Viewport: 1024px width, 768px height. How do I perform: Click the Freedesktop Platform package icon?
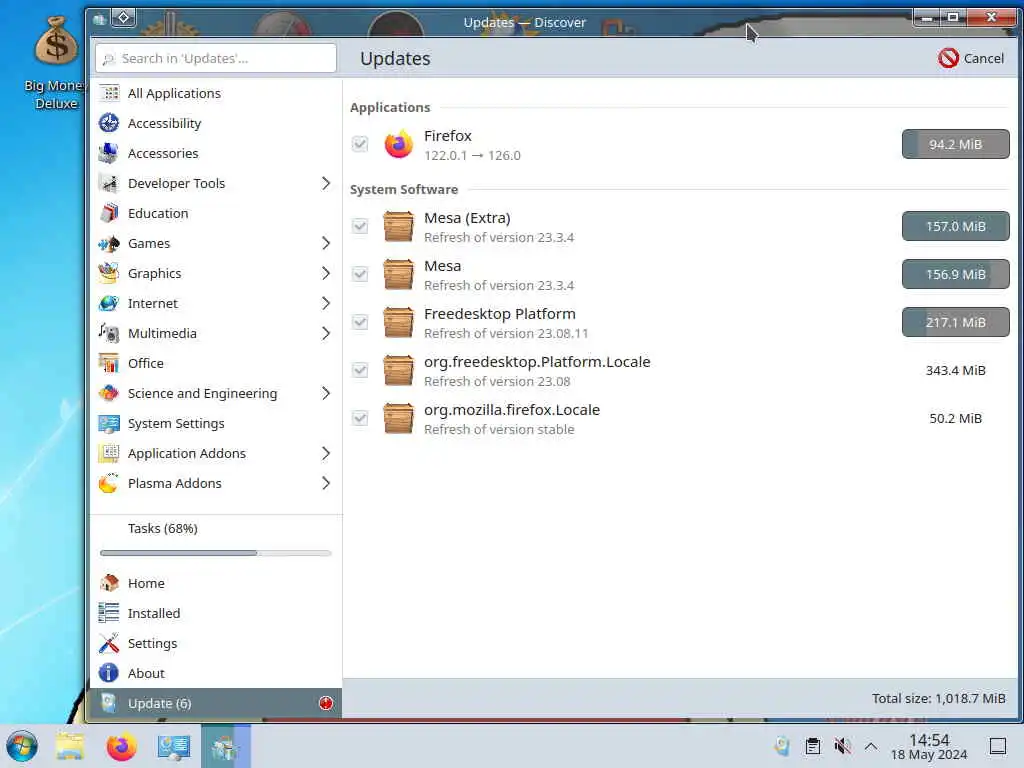tap(398, 323)
